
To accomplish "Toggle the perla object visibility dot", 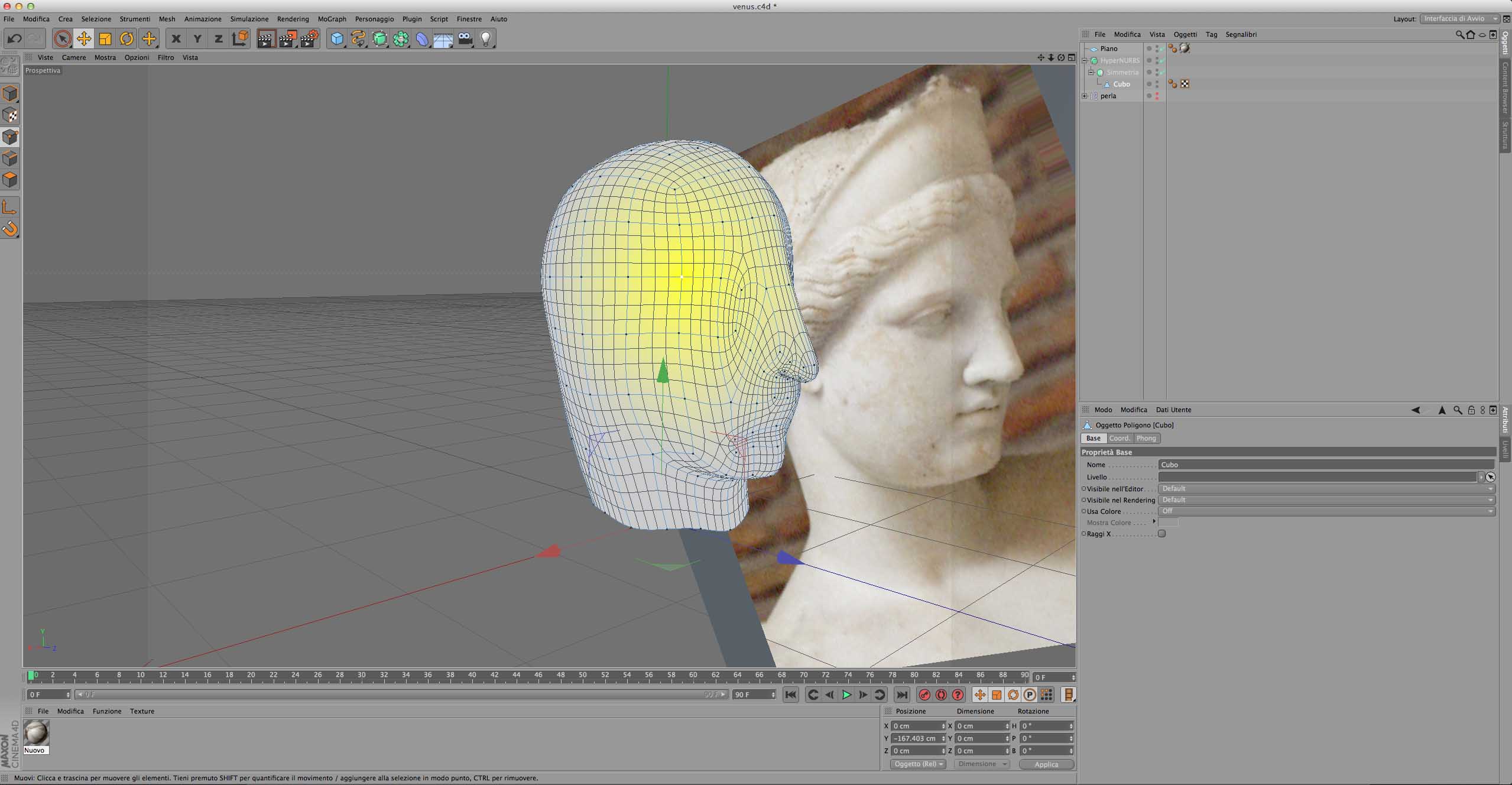I will [x=1157, y=93].
